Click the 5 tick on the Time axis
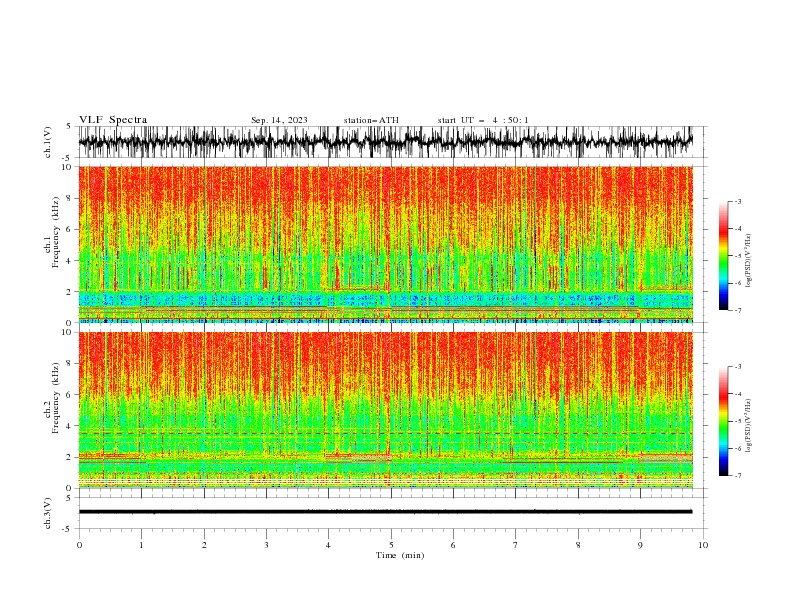792x612 pixels. click(x=391, y=545)
